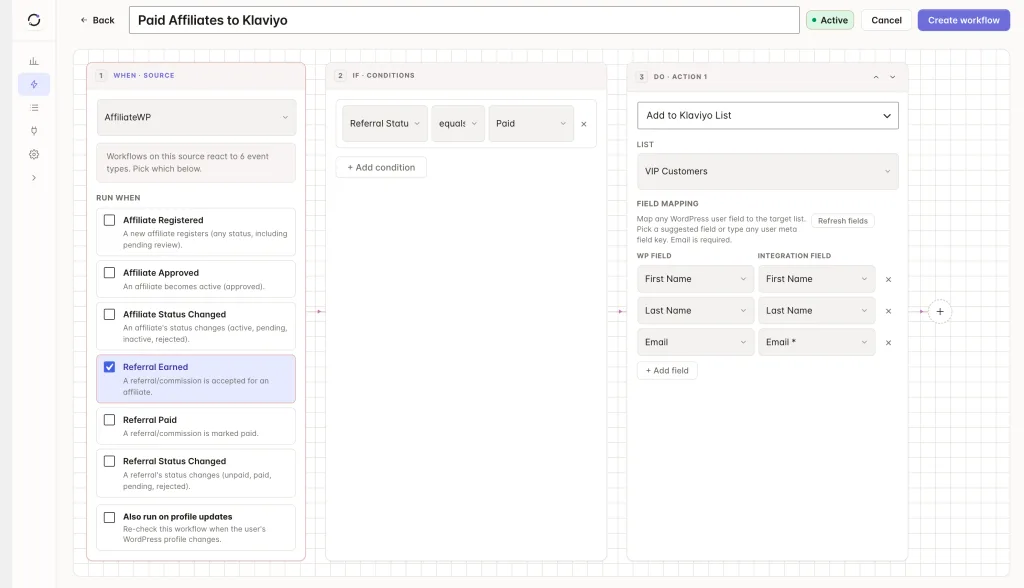
Task: Open the VIP Customers list dropdown
Action: tap(767, 171)
